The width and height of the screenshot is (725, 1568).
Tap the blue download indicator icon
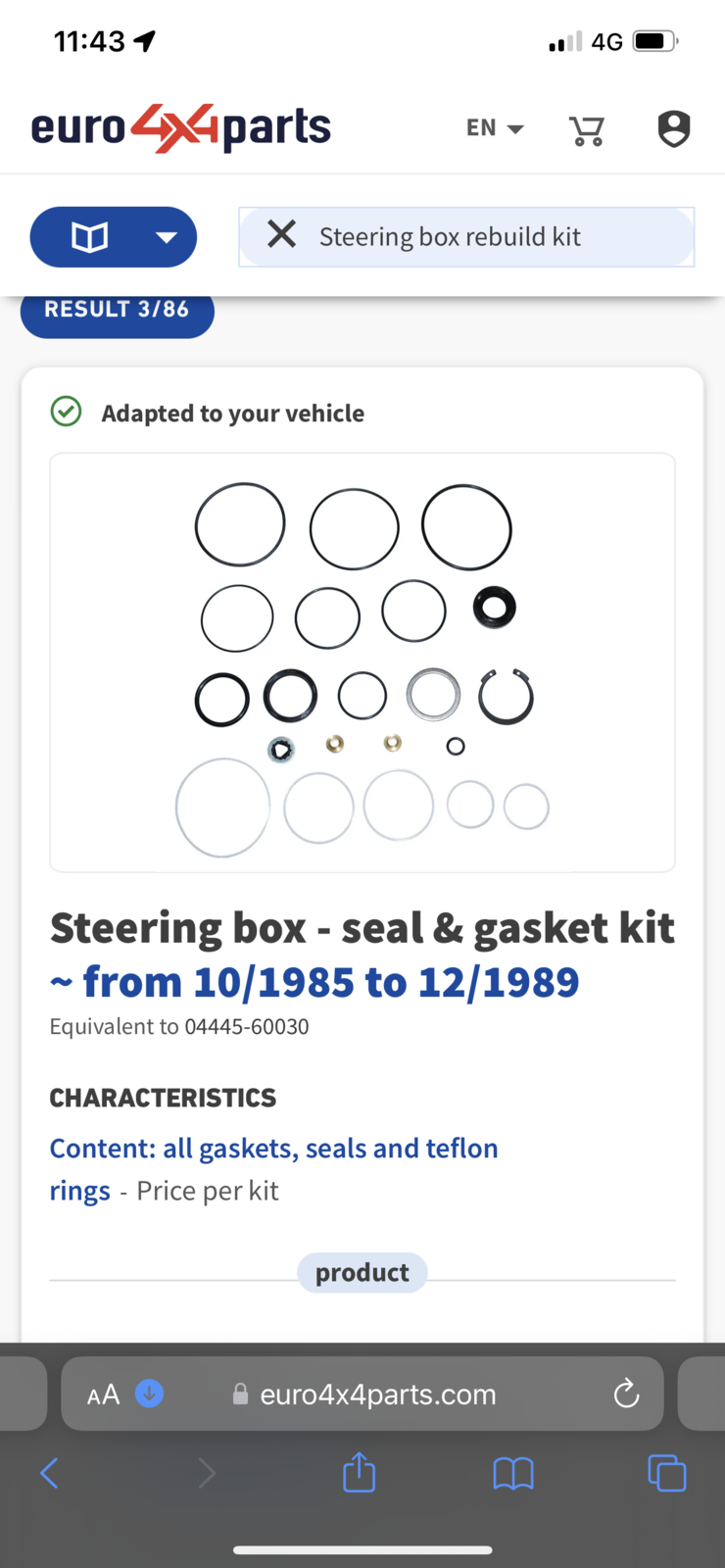[x=149, y=1393]
